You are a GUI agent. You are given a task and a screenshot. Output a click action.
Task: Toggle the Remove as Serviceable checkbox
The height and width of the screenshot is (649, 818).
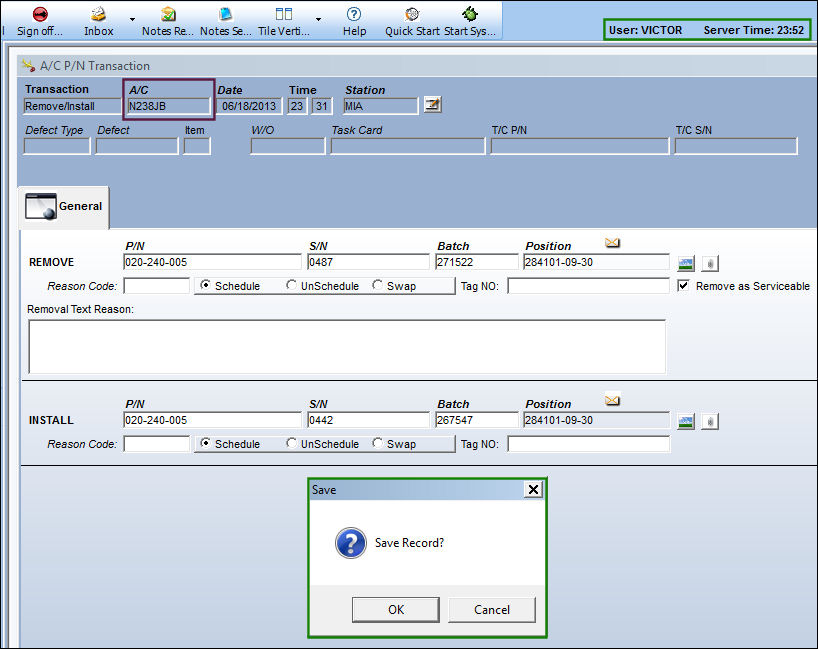(x=683, y=285)
